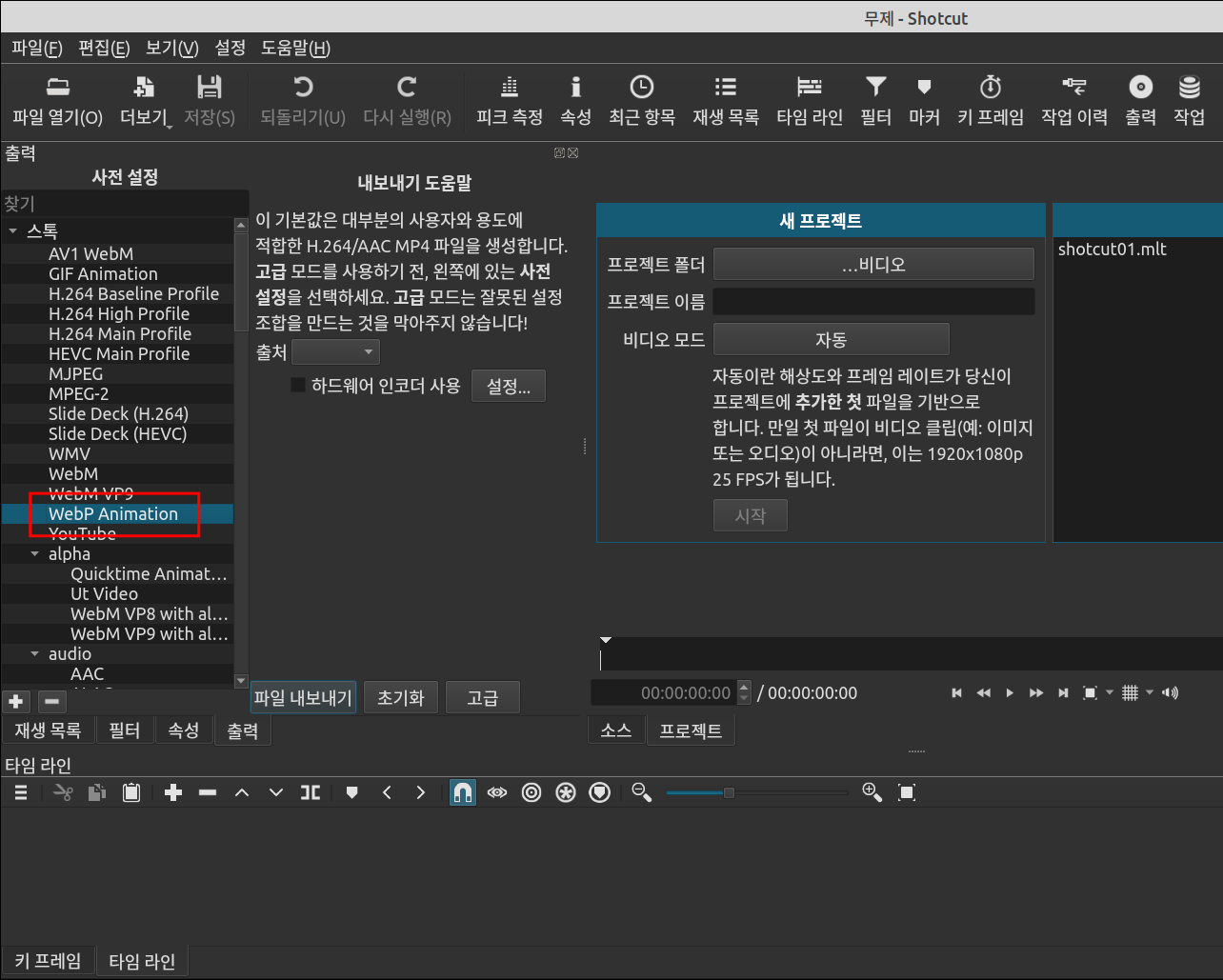Click the split-at-playhead icon in the timeline

(x=310, y=791)
